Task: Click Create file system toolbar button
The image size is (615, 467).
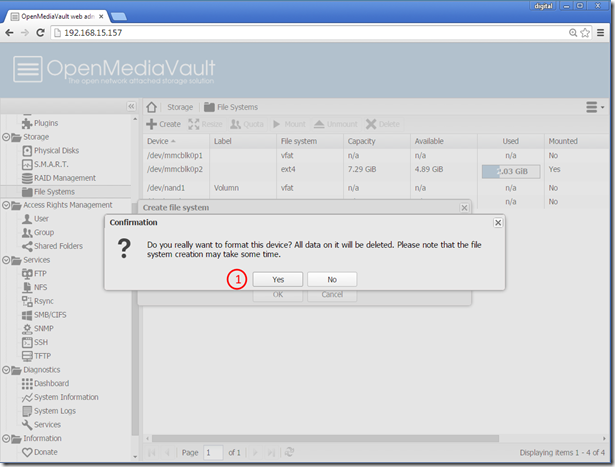Action: [164, 124]
